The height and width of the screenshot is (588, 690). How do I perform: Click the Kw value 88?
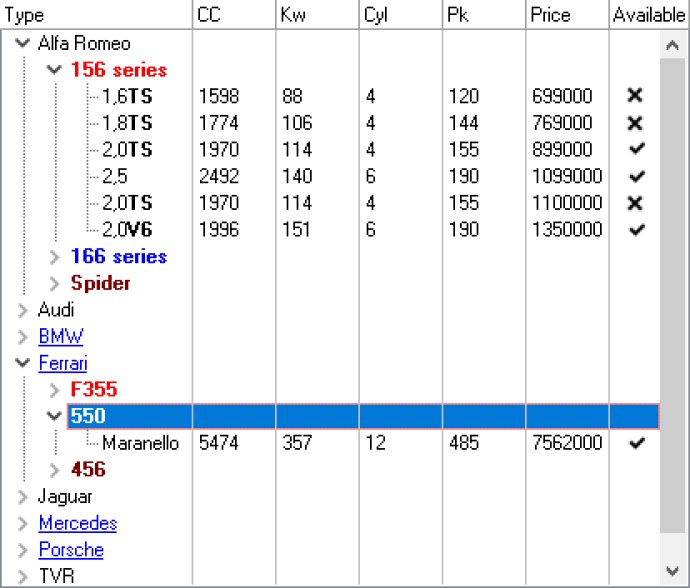292,96
